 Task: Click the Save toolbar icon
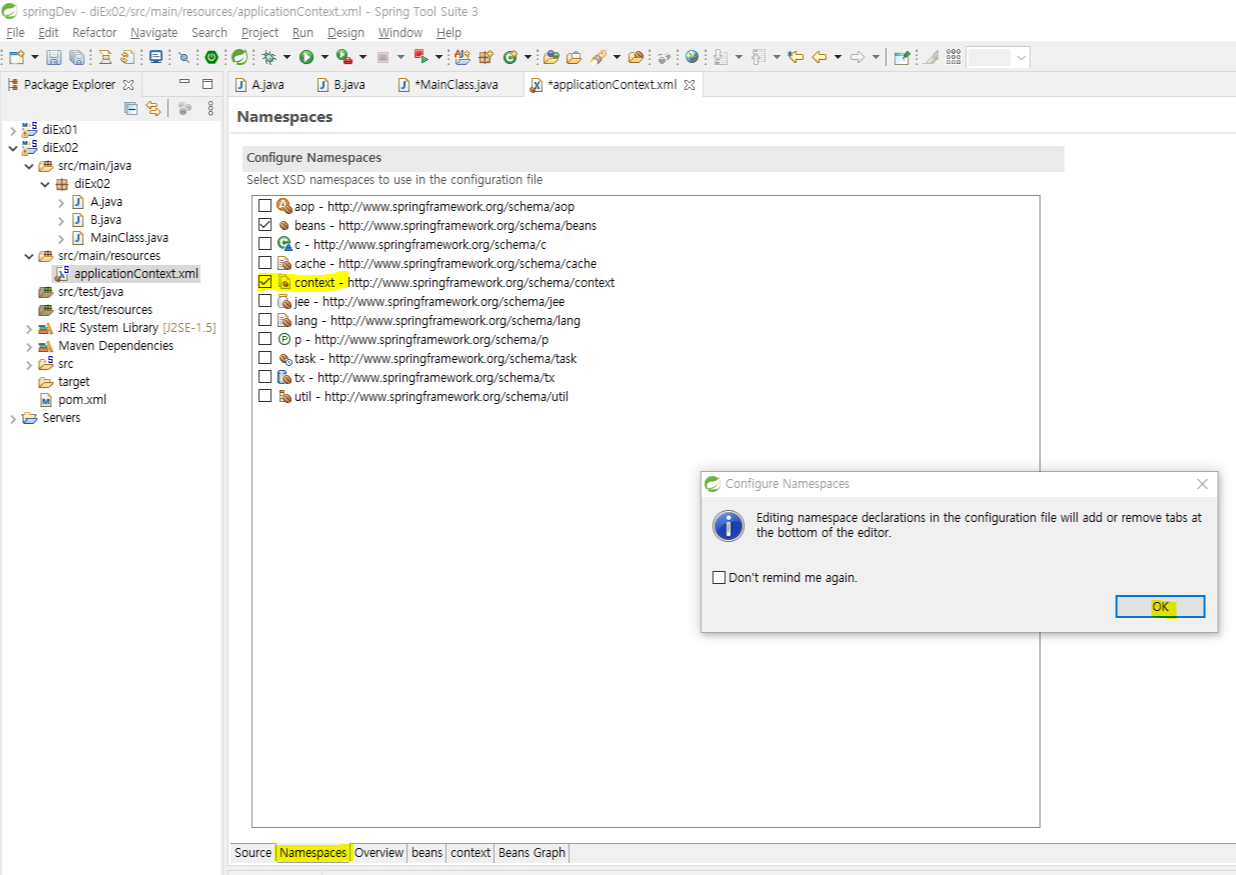[x=54, y=57]
